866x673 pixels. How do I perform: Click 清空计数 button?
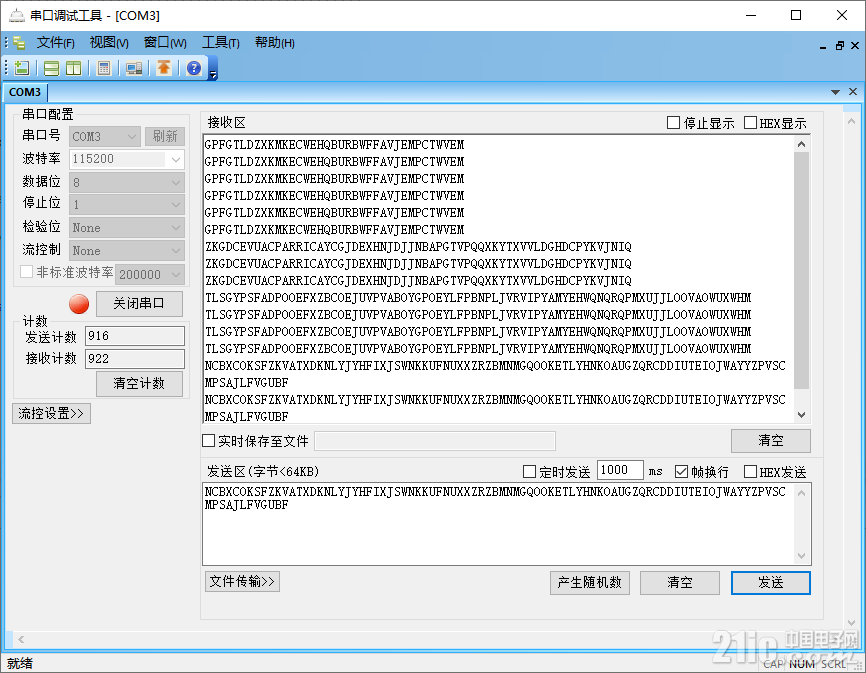(x=139, y=384)
